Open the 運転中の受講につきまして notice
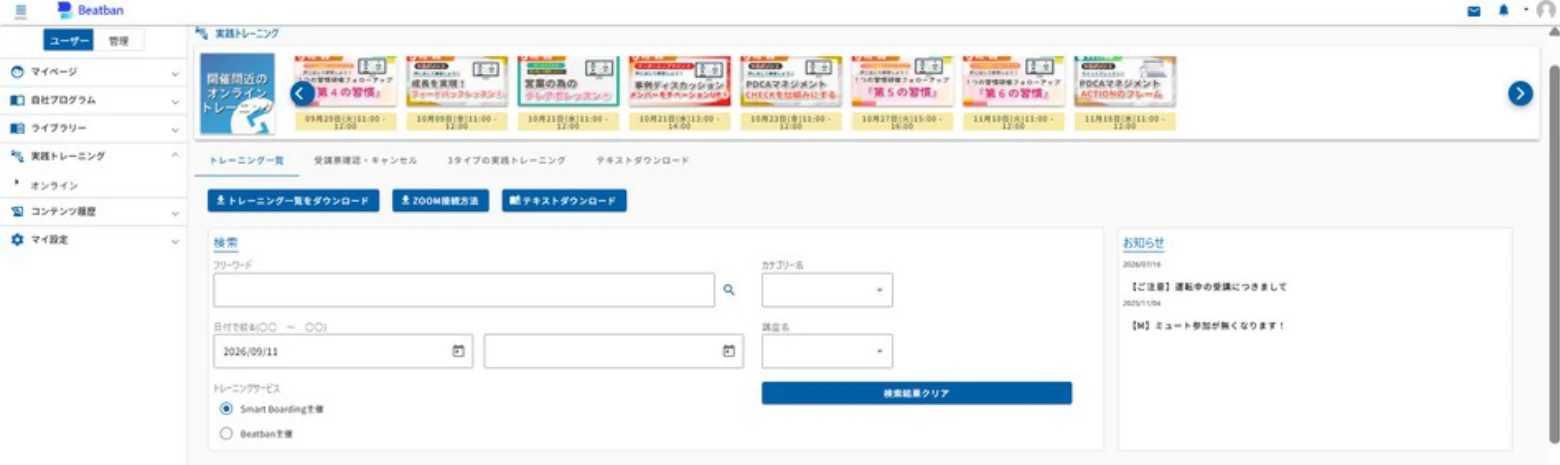Viewport: 1560px width, 465px height. pos(1209,287)
